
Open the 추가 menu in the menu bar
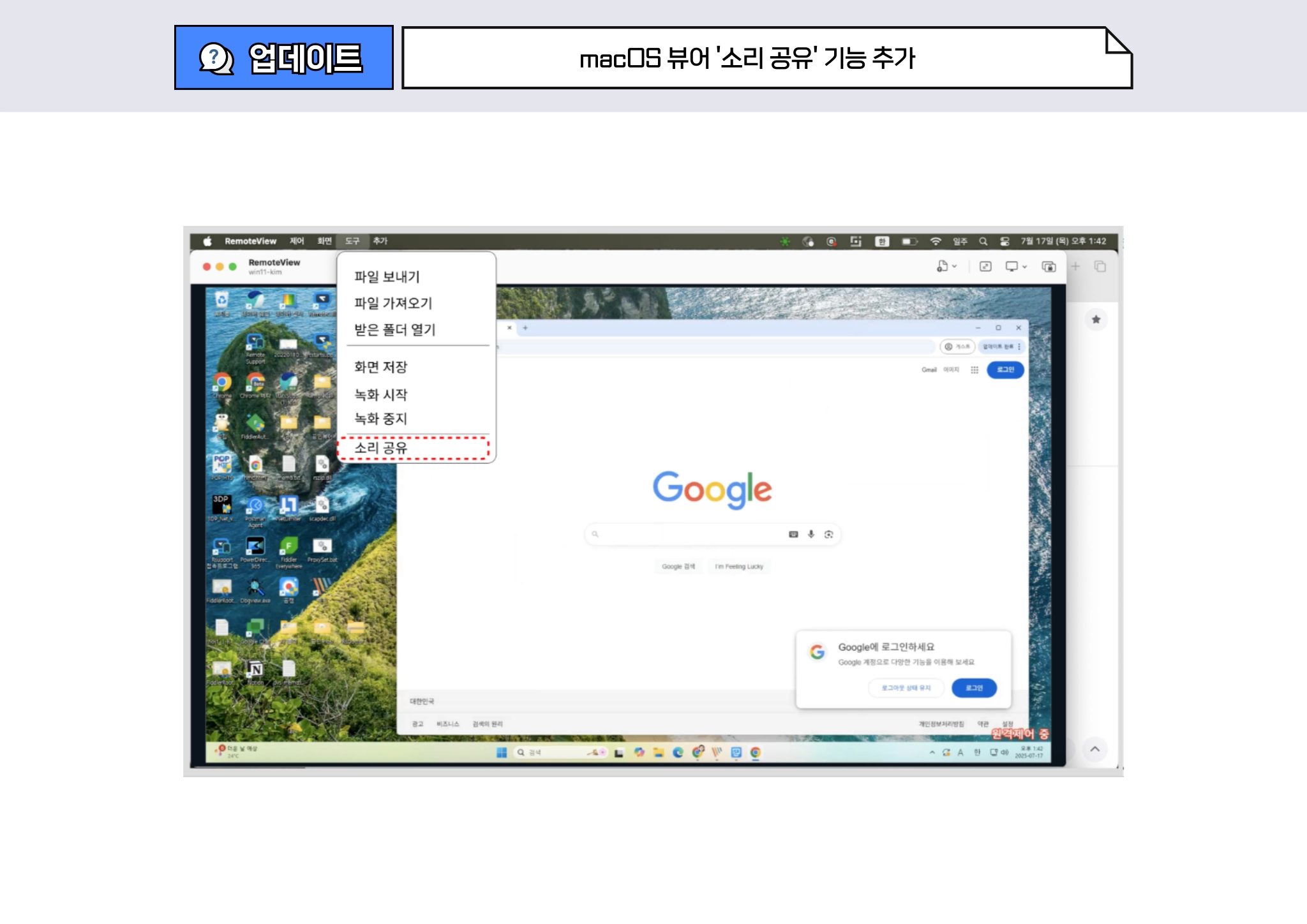tap(379, 241)
